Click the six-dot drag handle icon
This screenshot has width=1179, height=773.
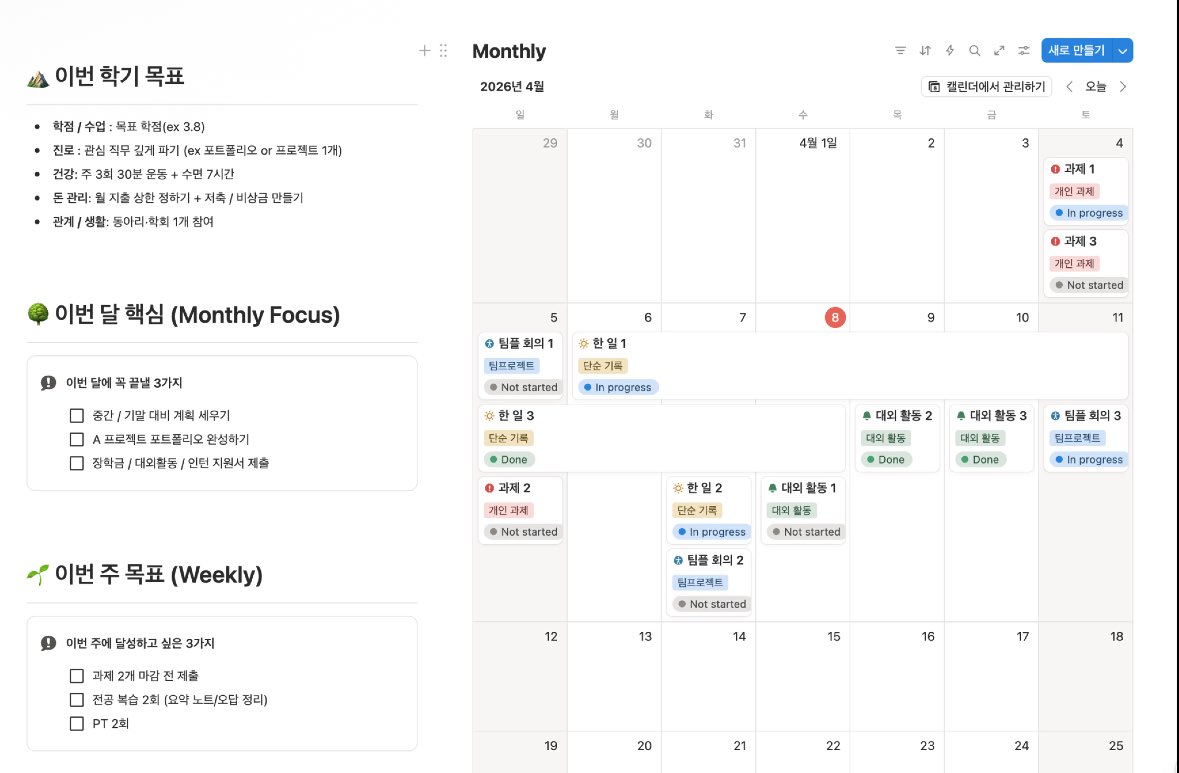point(444,50)
